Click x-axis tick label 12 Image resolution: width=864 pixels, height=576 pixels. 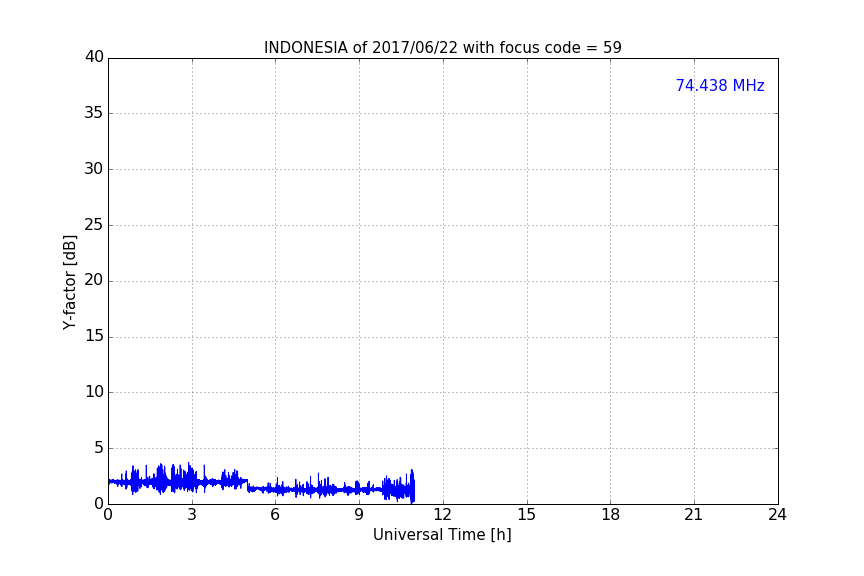[x=442, y=515]
